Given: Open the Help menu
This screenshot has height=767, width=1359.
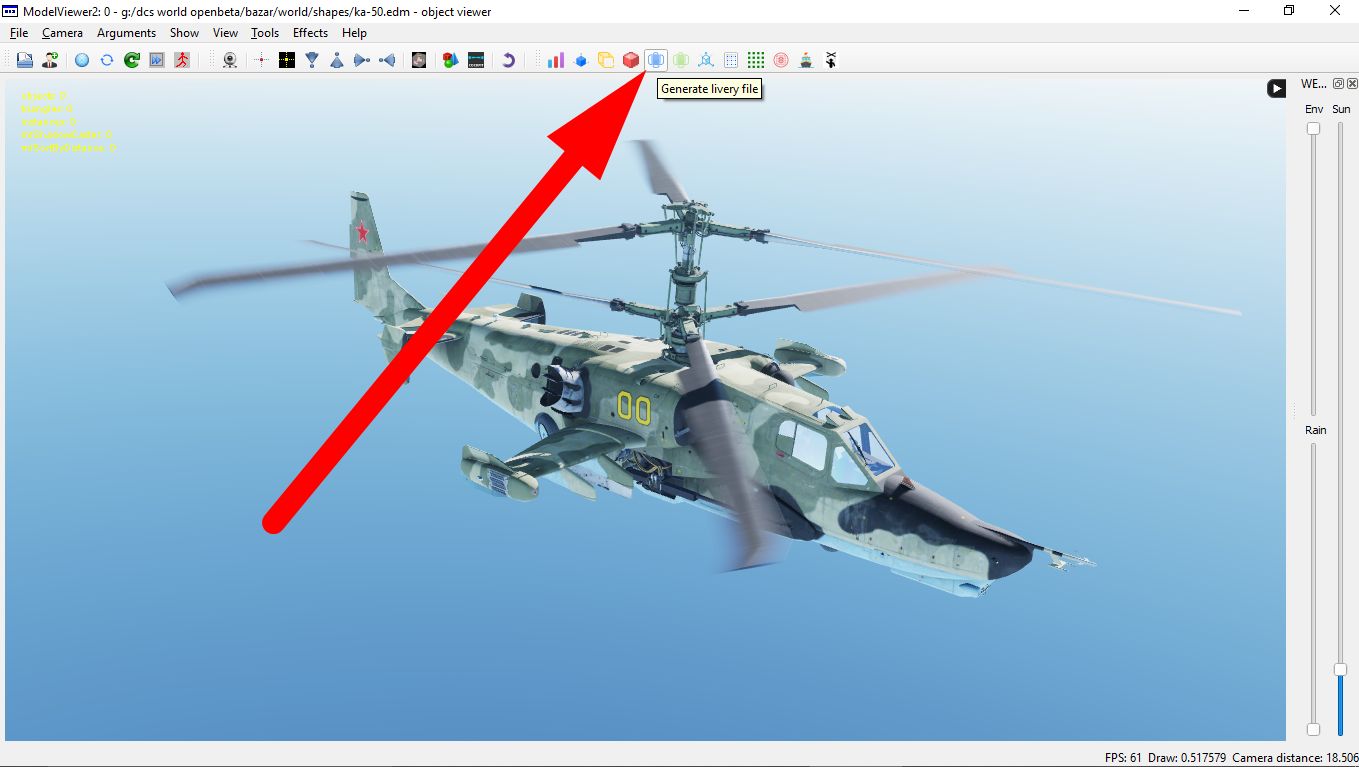Looking at the screenshot, I should coord(354,33).
